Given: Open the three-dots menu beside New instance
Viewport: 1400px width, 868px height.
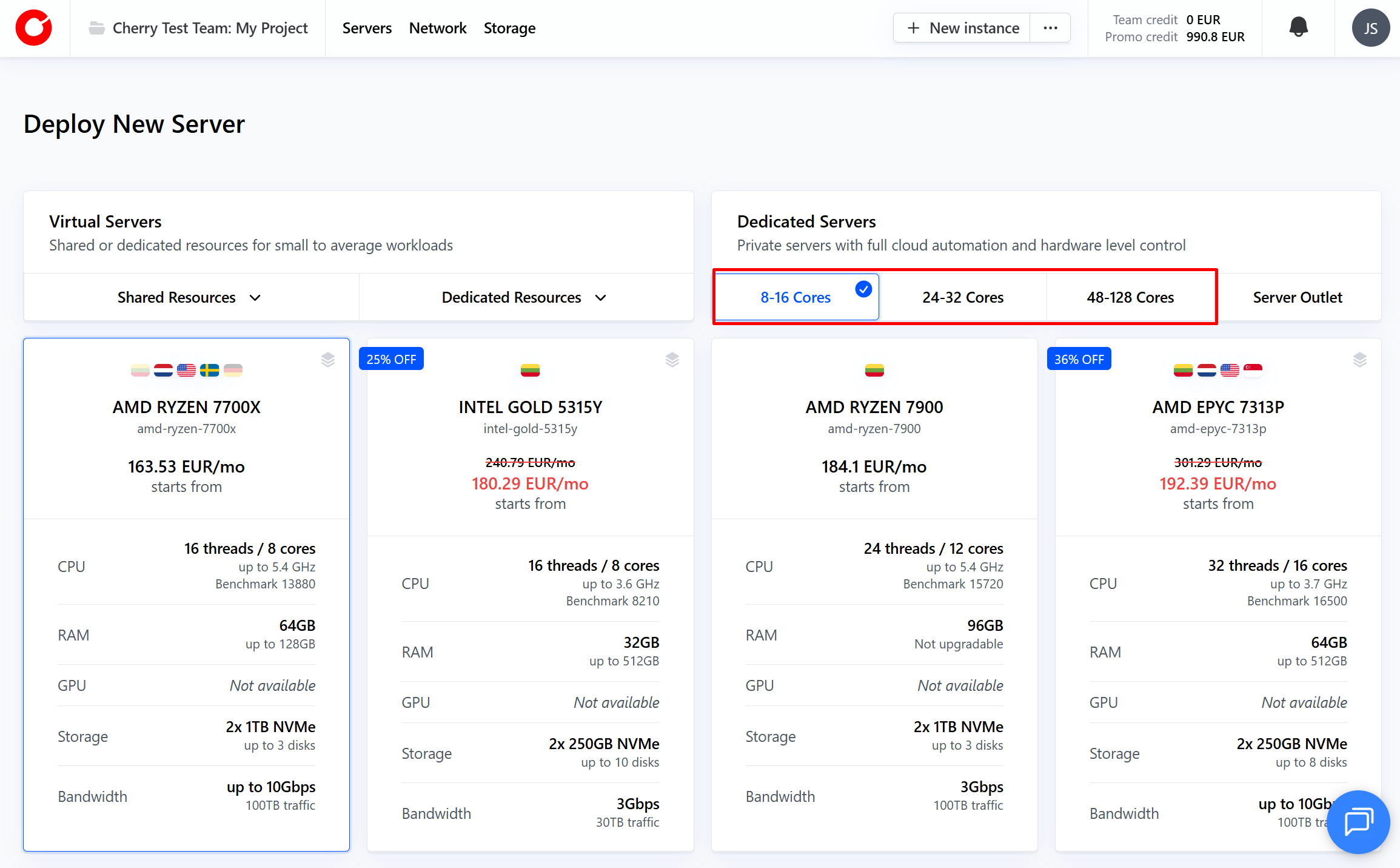Looking at the screenshot, I should (x=1050, y=28).
